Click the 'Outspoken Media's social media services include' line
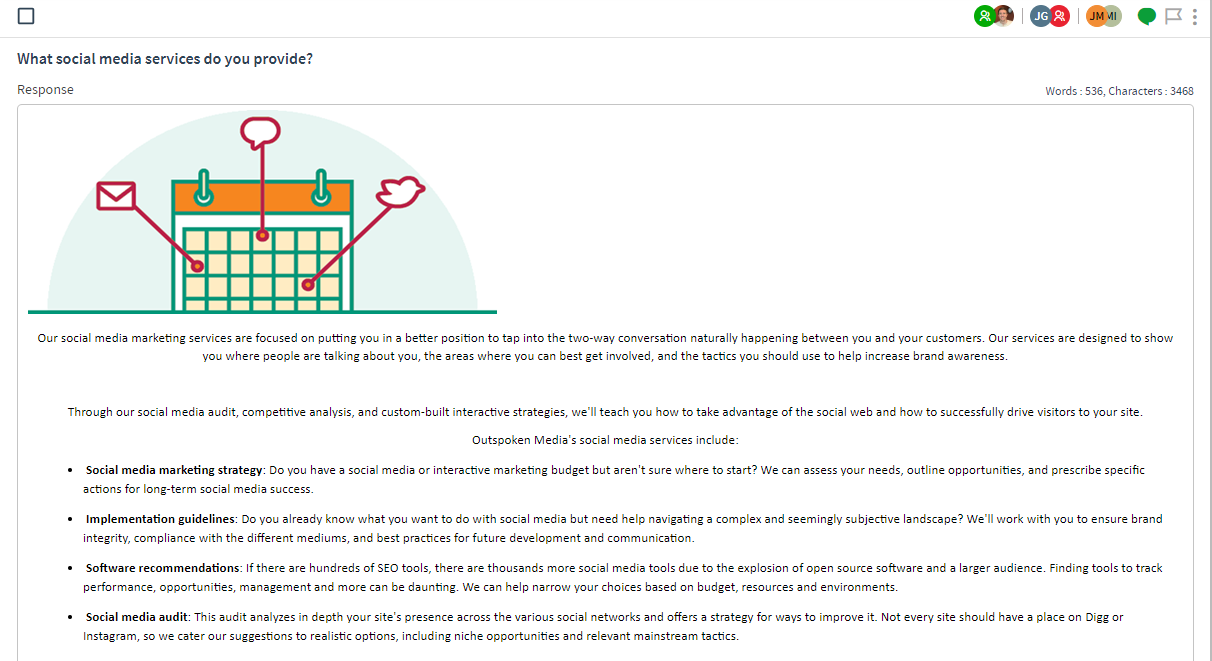The height and width of the screenshot is (661, 1212). coord(605,440)
